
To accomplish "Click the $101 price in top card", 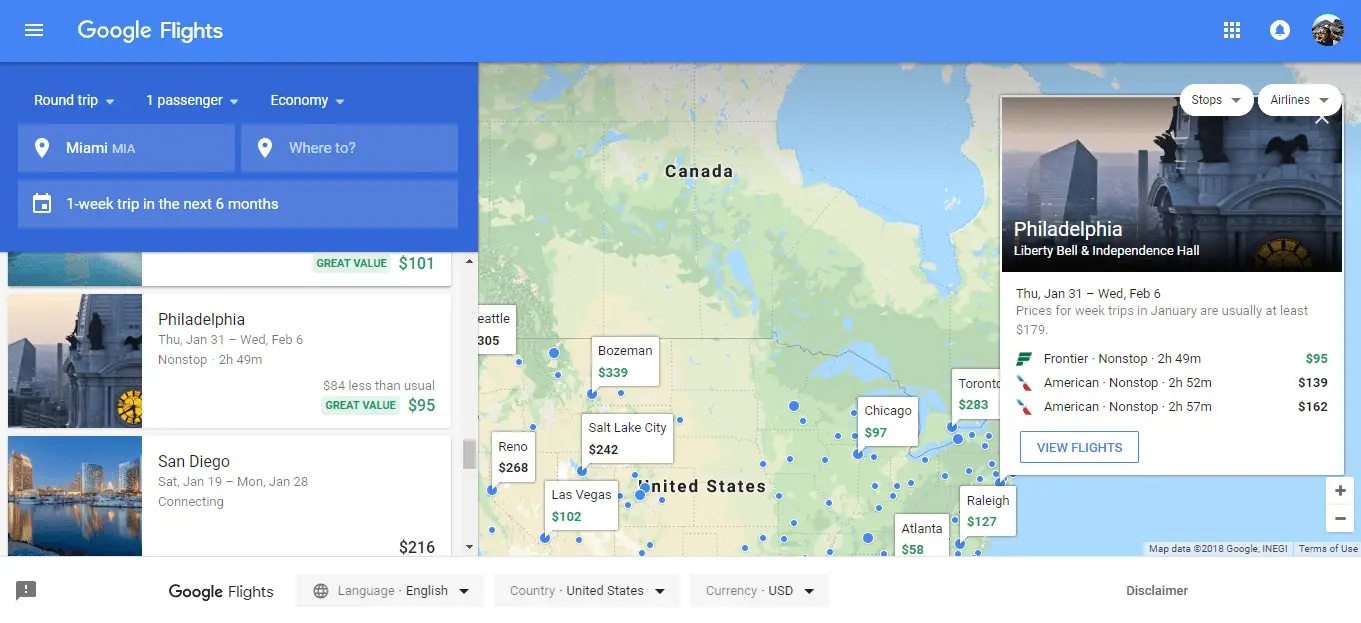I will click(417, 264).
